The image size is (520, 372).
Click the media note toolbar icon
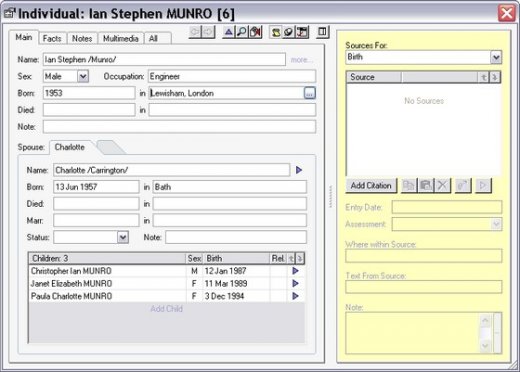click(x=302, y=32)
